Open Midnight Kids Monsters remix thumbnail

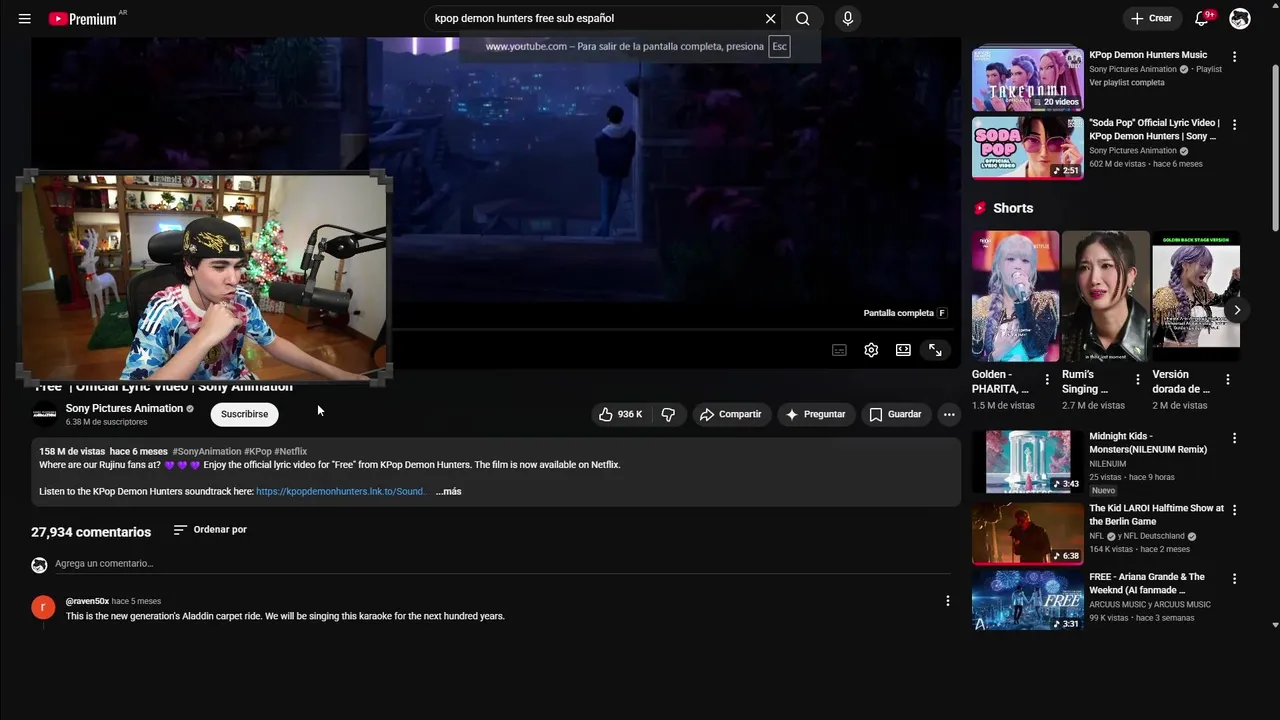tap(1028, 462)
